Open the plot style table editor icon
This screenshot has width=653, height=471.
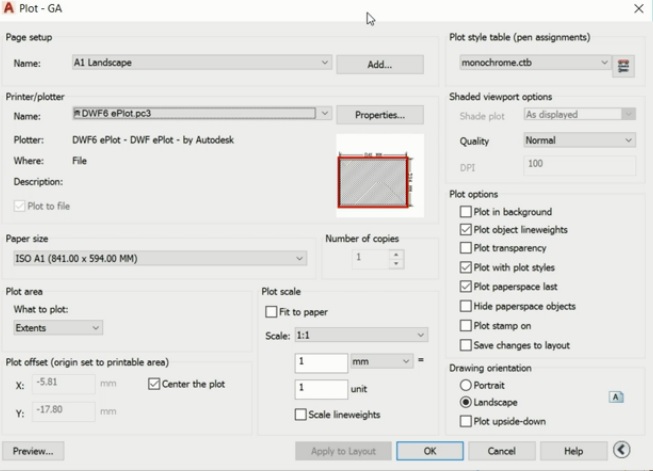coord(623,66)
